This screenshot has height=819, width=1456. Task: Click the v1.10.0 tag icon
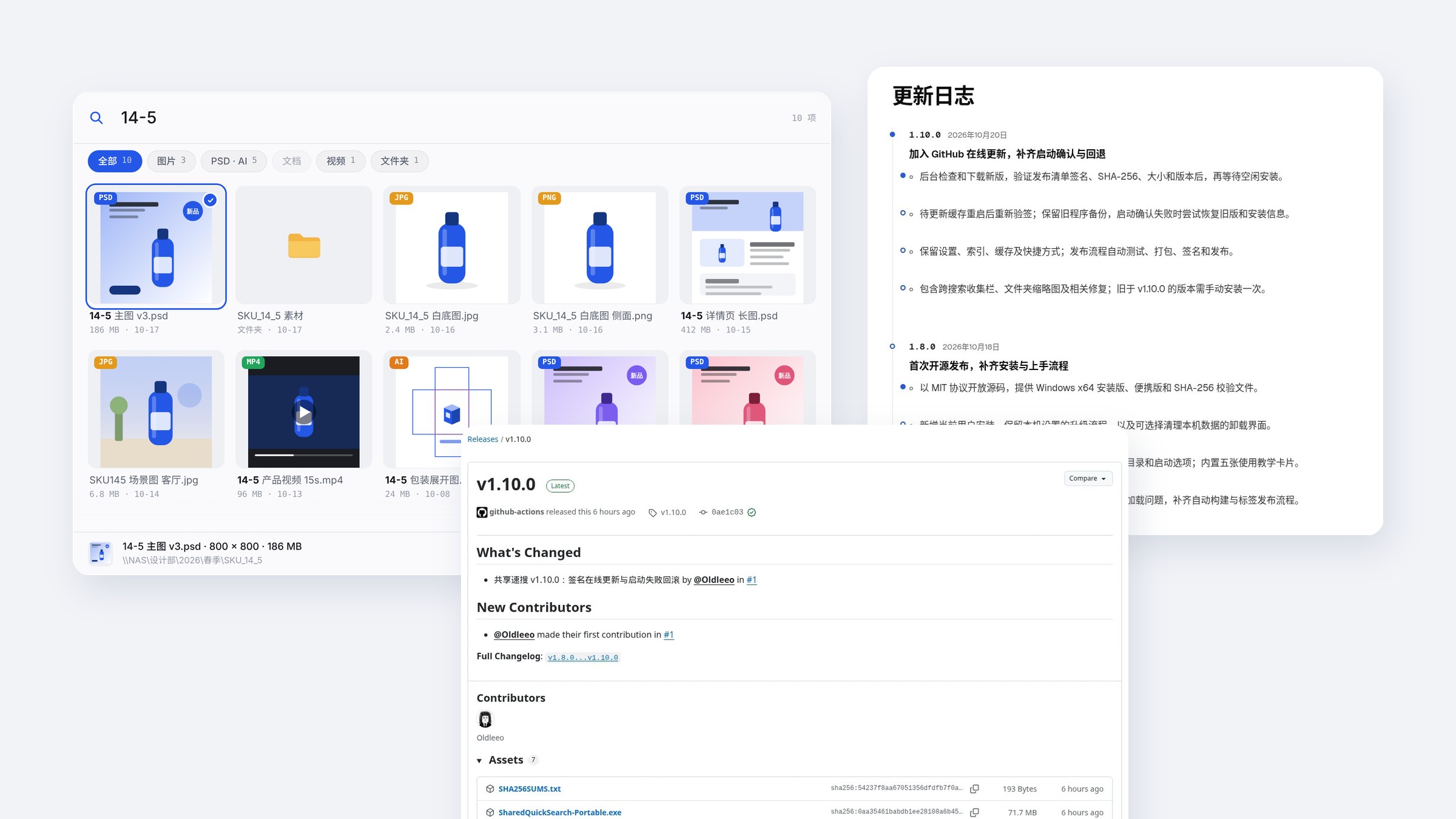click(653, 513)
